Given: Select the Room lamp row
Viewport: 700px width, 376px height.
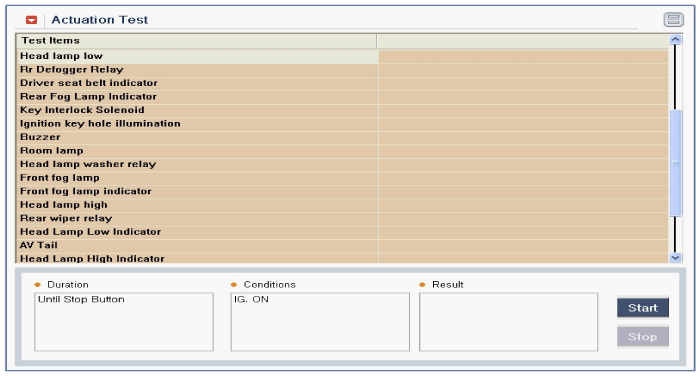Looking at the screenshot, I should point(342,150).
